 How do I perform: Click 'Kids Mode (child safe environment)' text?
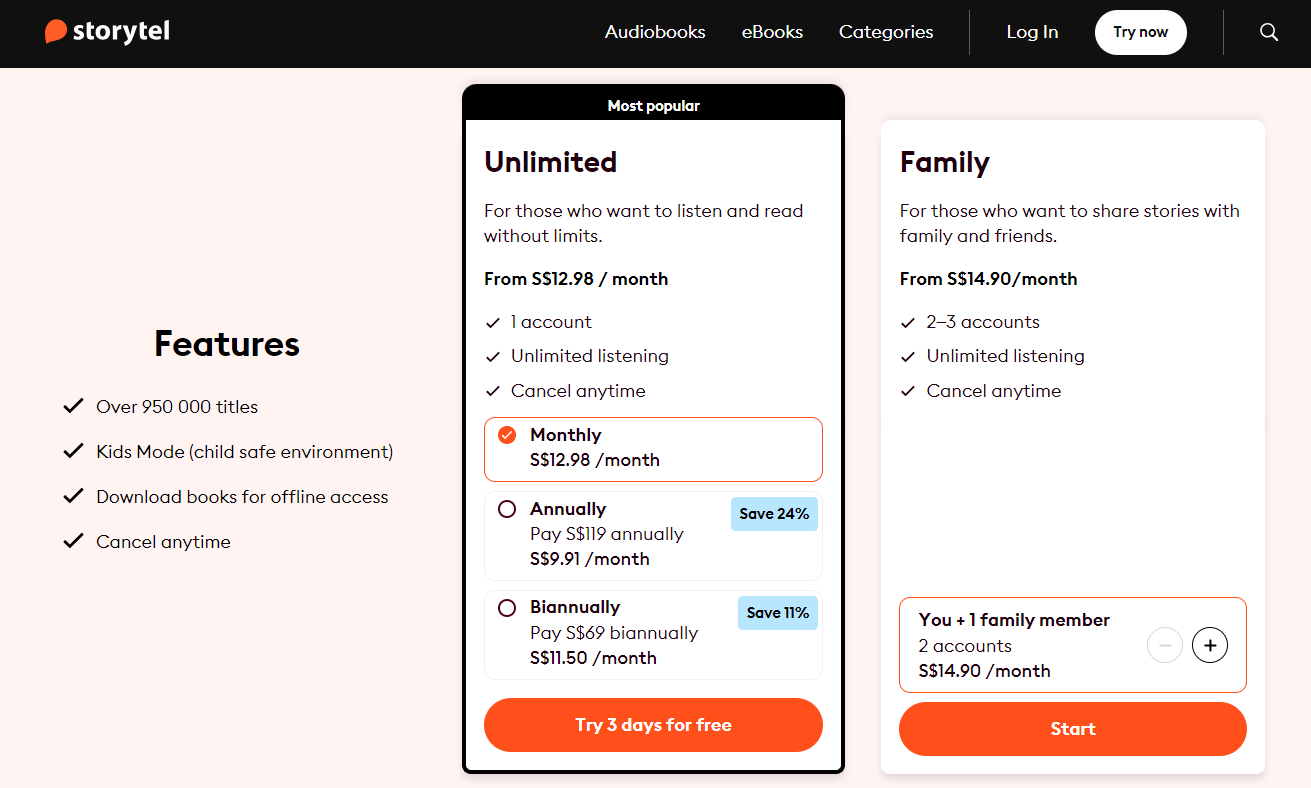click(x=245, y=452)
